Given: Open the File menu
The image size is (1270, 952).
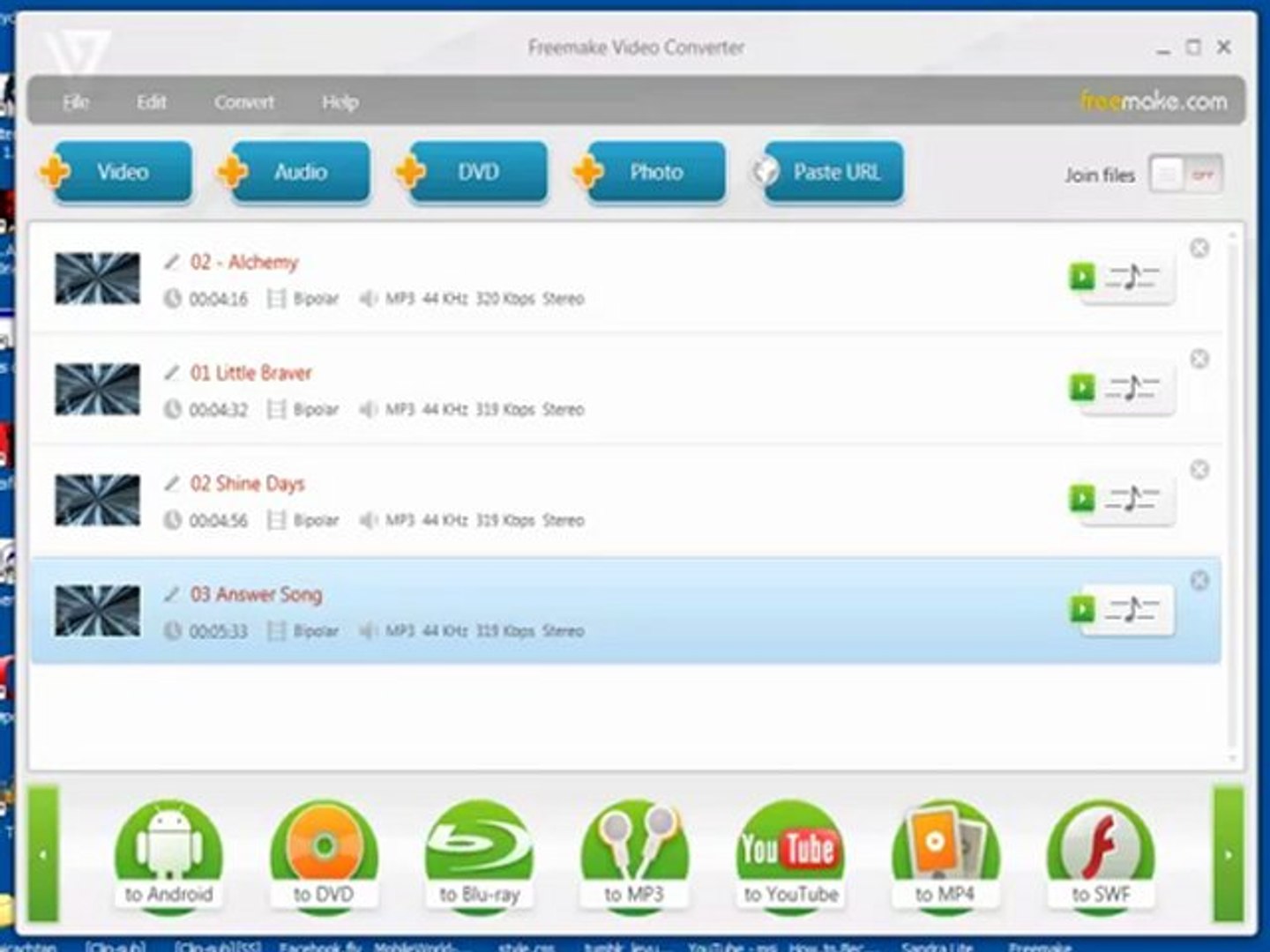Looking at the screenshot, I should pyautogui.click(x=76, y=102).
